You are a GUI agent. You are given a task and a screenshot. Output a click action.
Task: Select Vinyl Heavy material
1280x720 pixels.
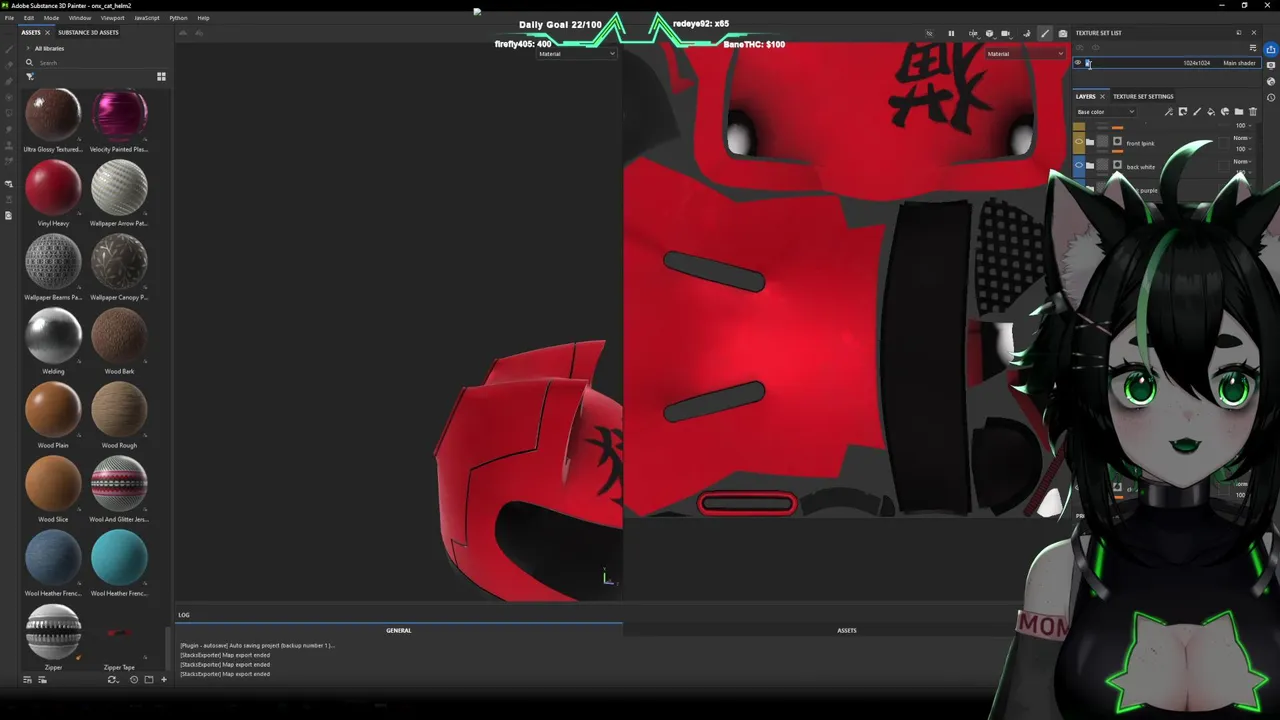pyautogui.click(x=53, y=187)
